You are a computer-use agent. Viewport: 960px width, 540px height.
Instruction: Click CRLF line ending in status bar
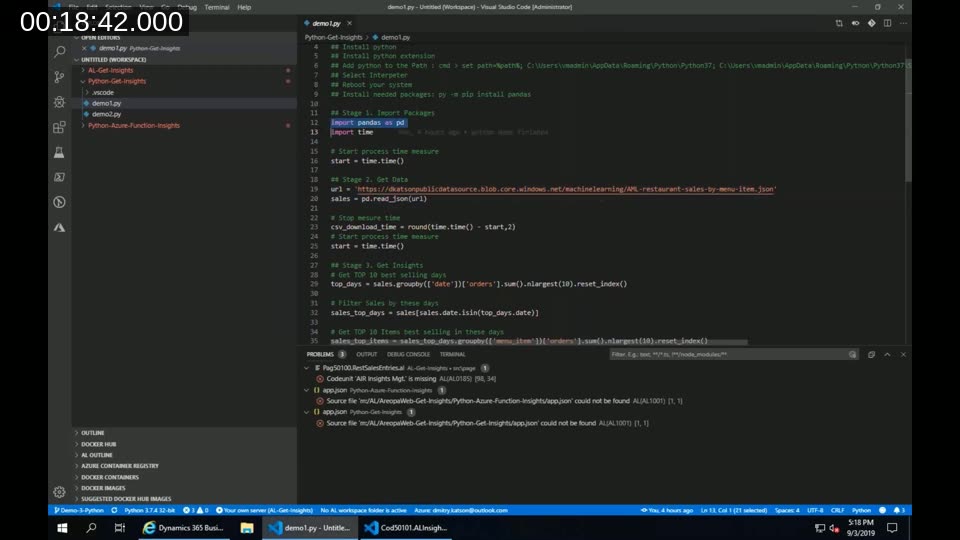[837, 510]
